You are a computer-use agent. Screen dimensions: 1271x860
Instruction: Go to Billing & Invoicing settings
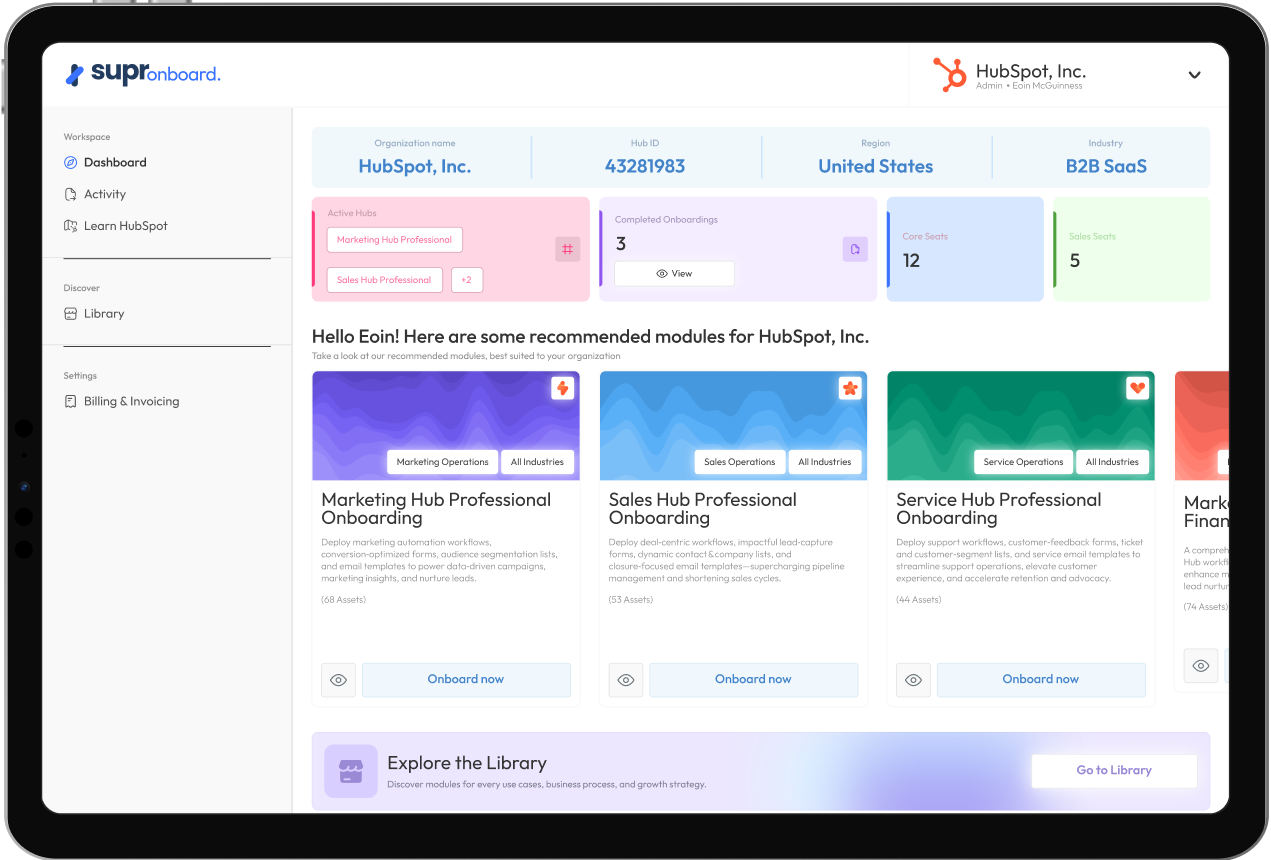click(x=131, y=401)
